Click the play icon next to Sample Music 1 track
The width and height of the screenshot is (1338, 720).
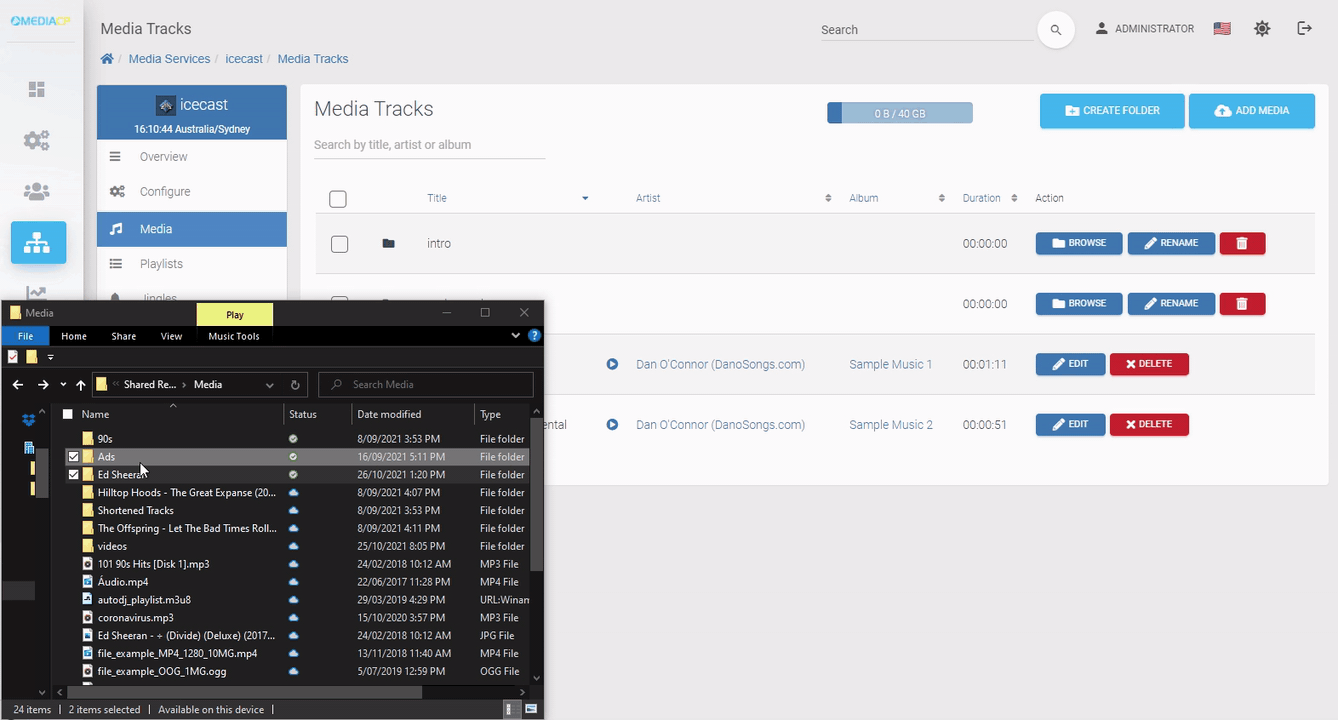611,364
